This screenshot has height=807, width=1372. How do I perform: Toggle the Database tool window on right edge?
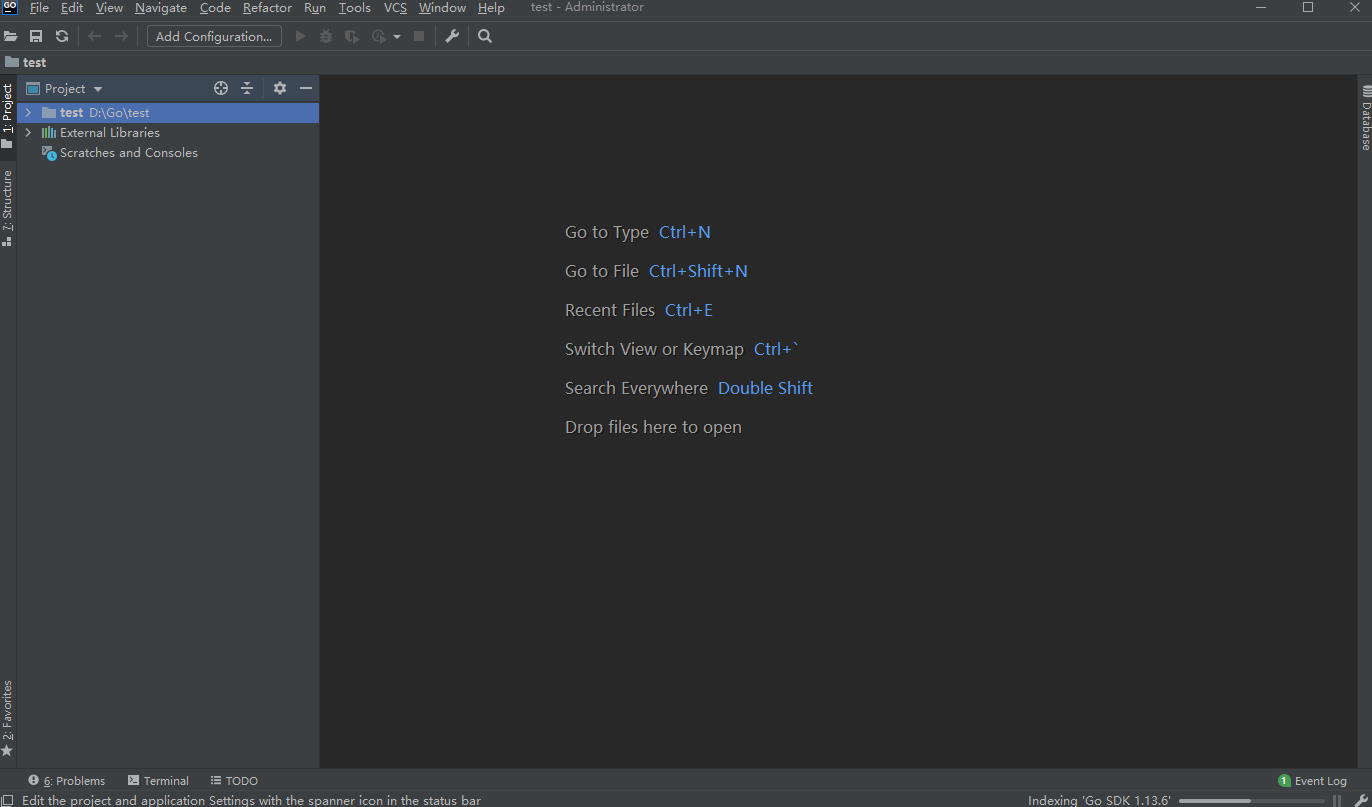click(1365, 119)
